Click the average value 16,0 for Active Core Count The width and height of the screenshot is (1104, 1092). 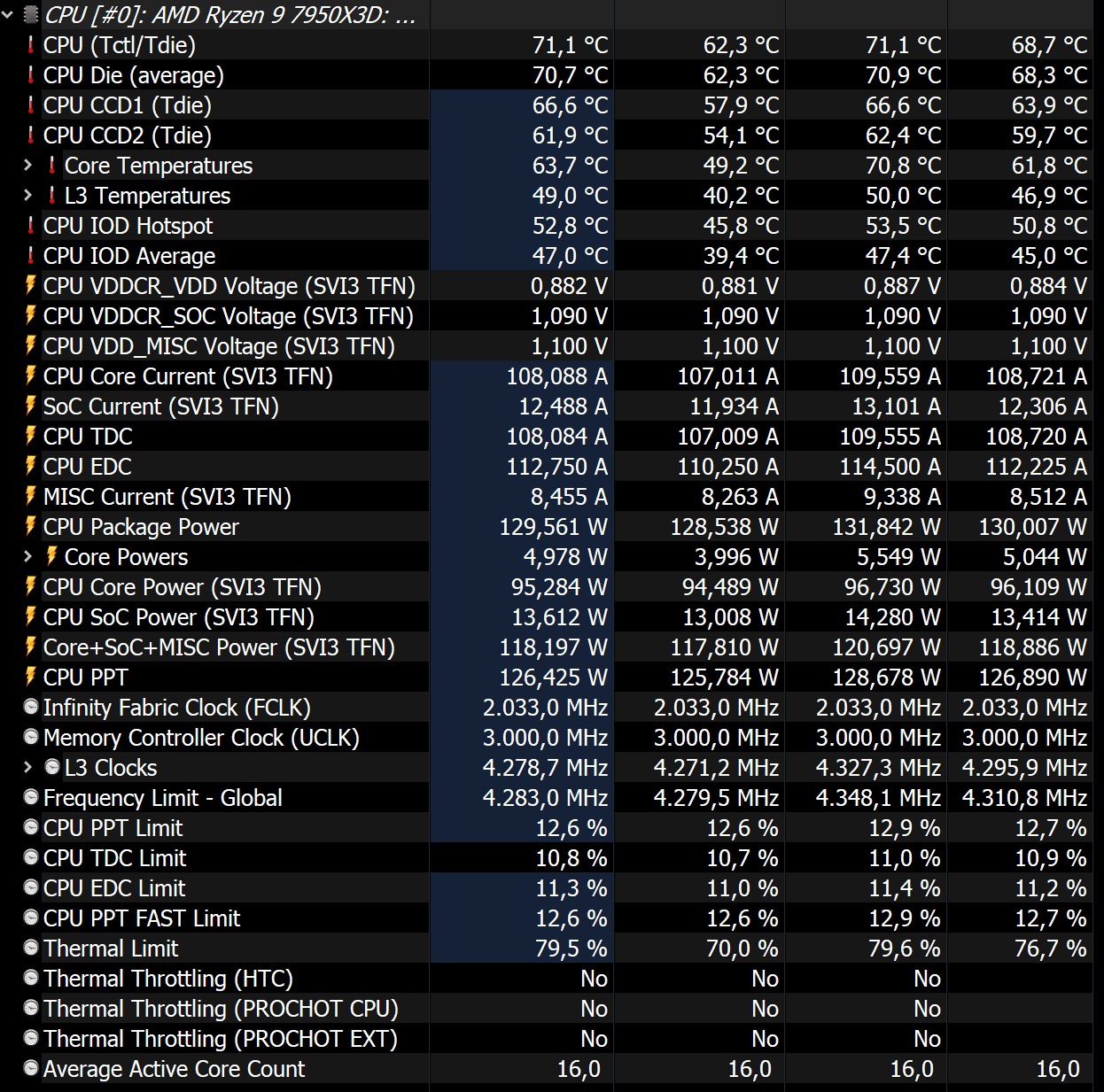1058,1069
